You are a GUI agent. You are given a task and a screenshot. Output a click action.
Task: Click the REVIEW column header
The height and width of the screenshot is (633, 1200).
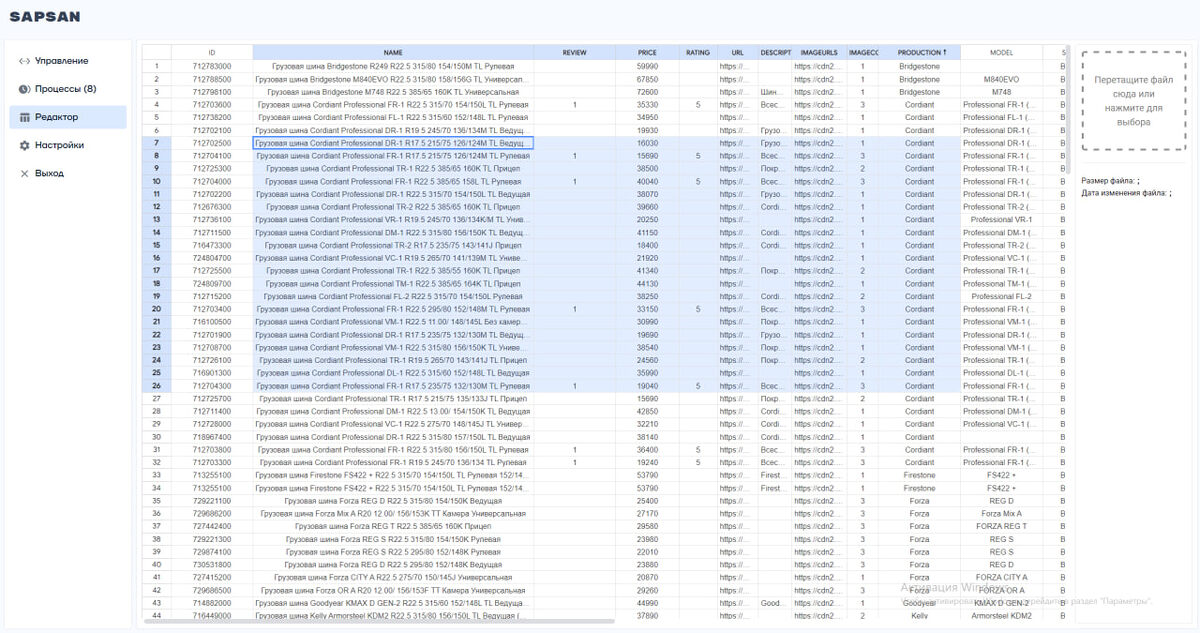click(x=575, y=52)
